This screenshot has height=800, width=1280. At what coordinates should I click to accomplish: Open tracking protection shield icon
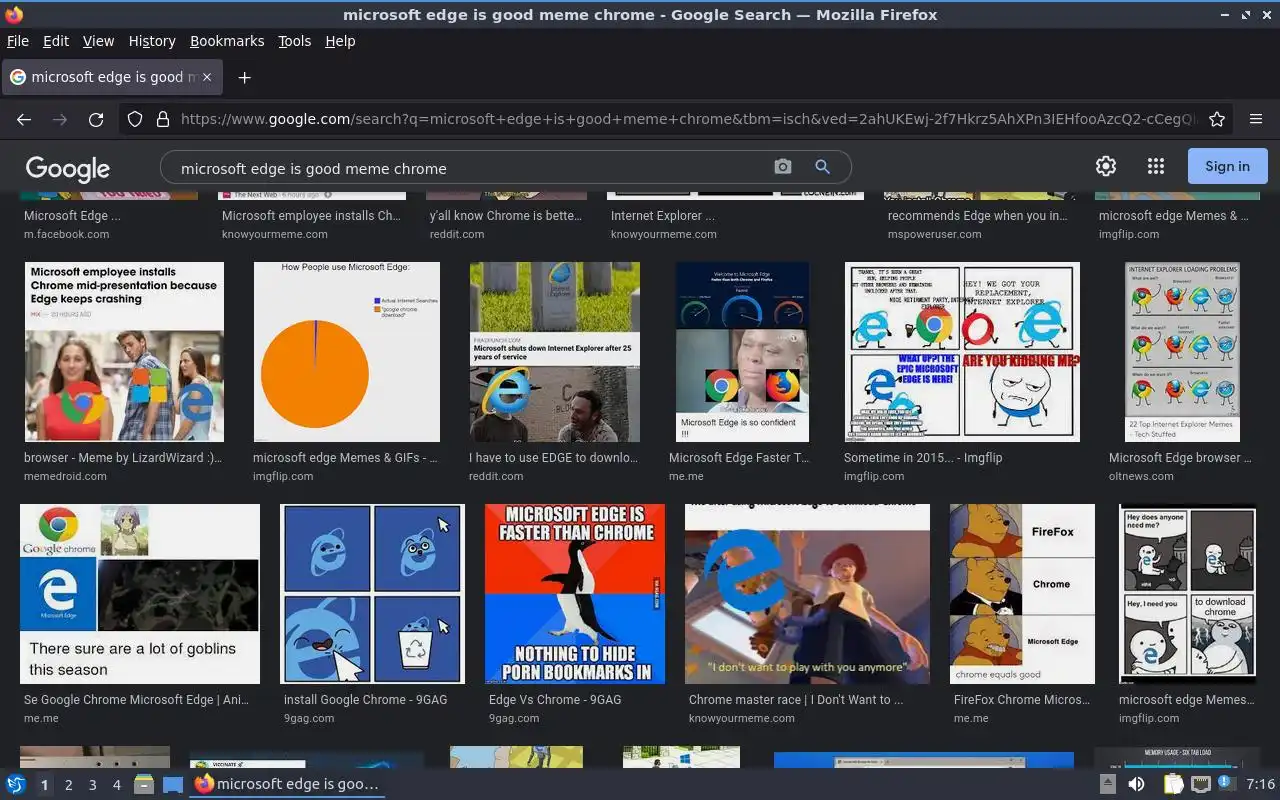(x=135, y=119)
